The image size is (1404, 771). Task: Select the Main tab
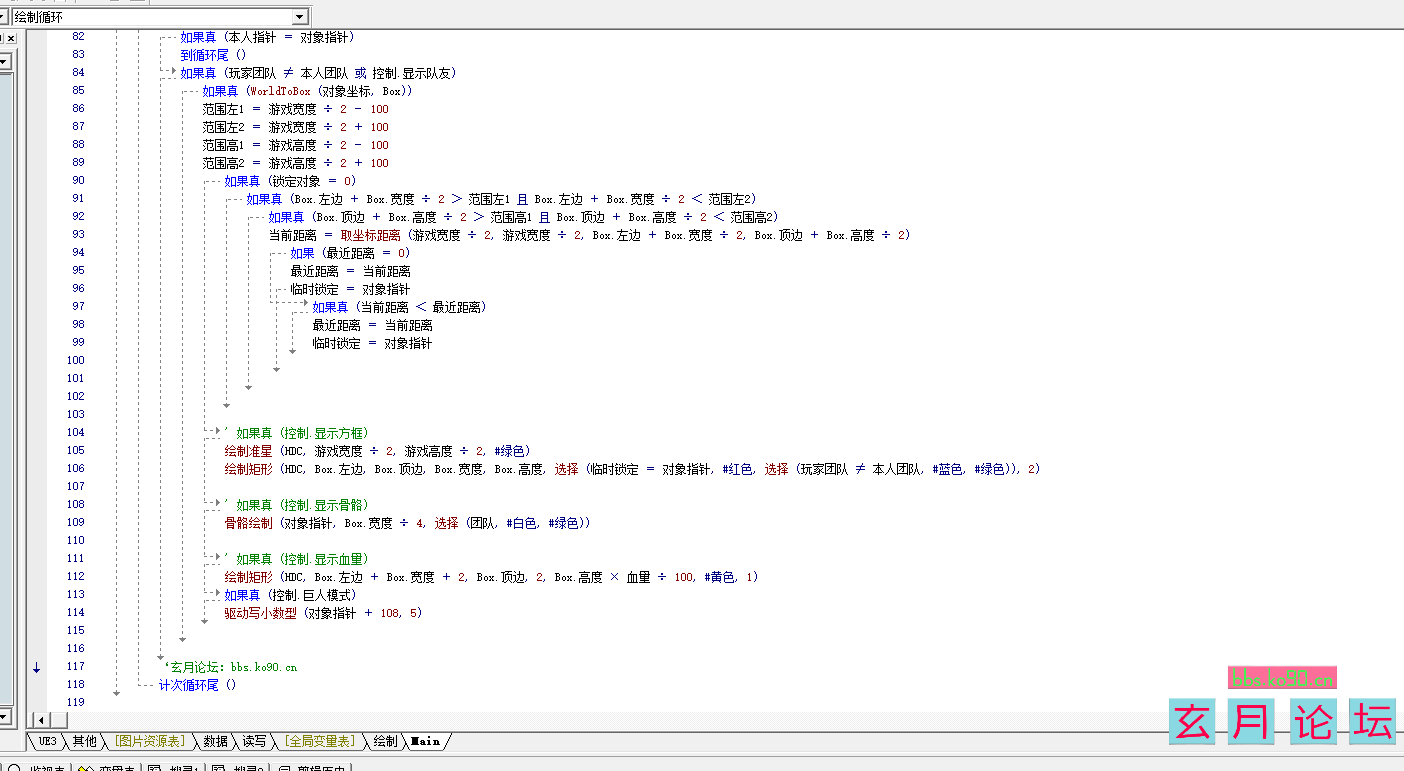point(425,741)
